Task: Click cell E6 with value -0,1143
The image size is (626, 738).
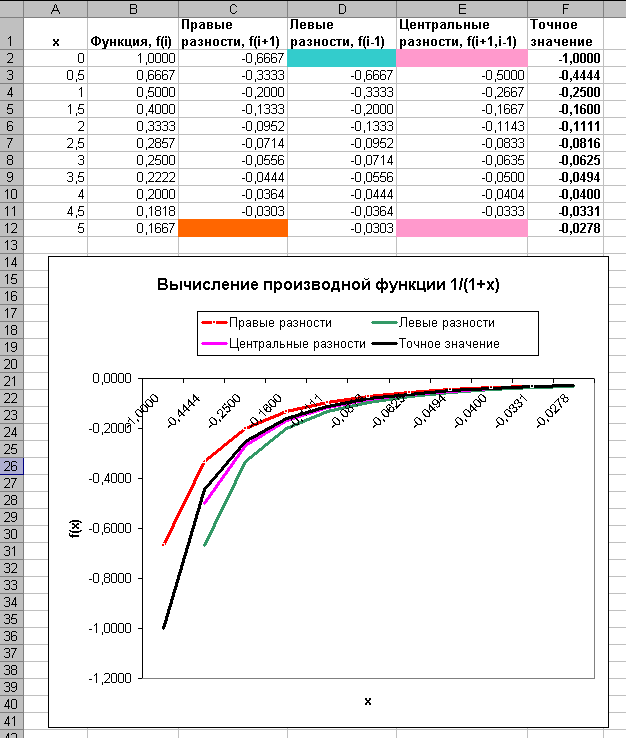Action: [462, 126]
